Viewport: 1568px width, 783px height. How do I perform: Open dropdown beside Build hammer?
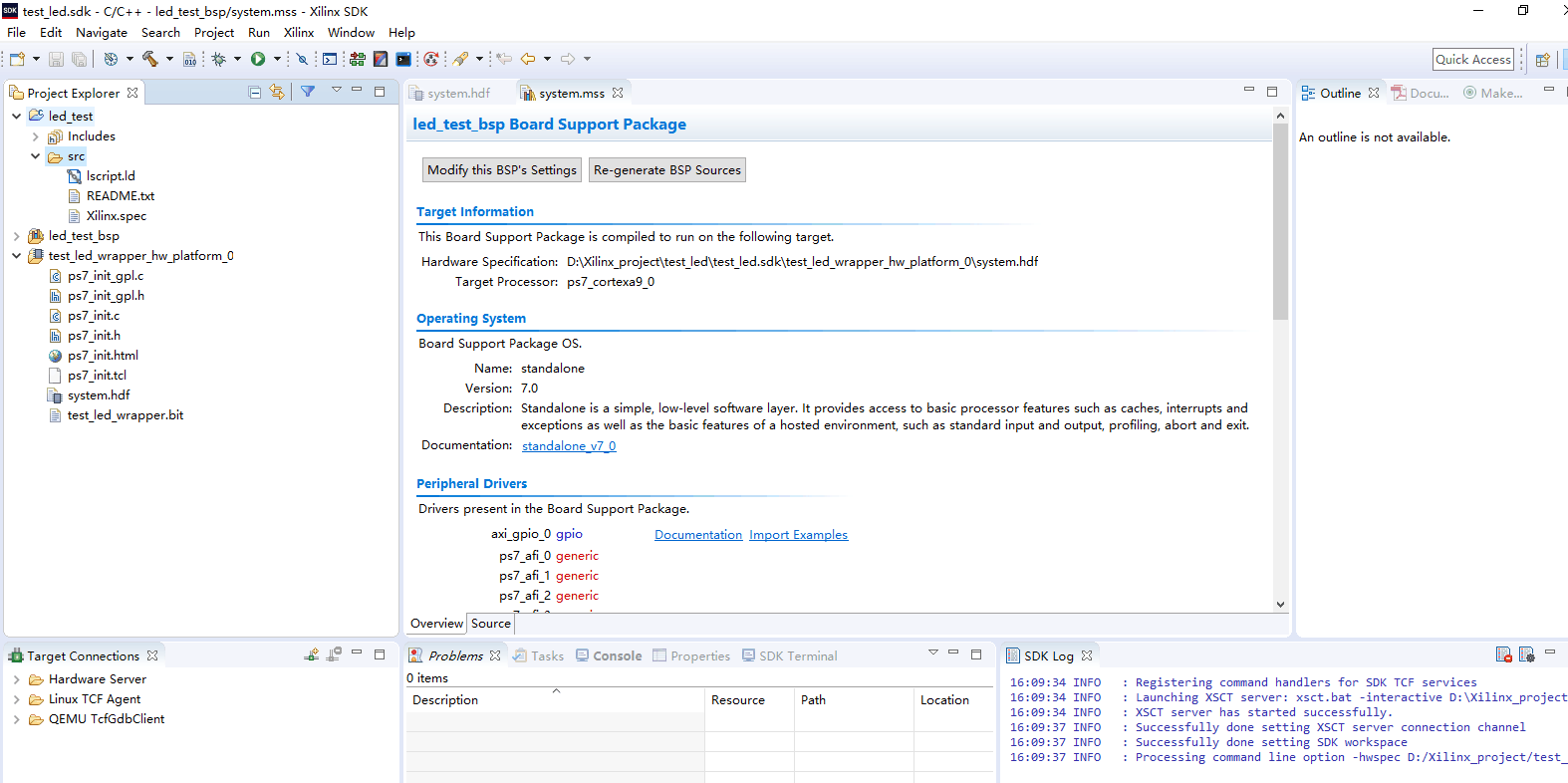click(x=169, y=59)
